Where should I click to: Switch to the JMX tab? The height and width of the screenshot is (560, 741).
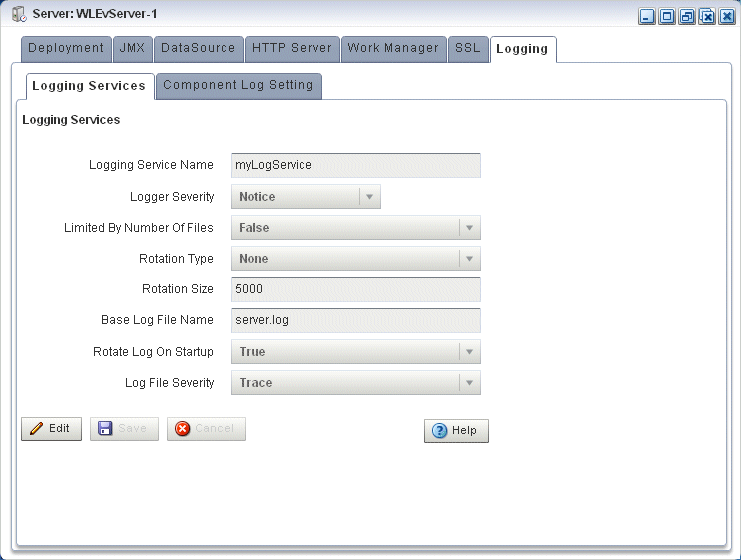click(x=133, y=49)
